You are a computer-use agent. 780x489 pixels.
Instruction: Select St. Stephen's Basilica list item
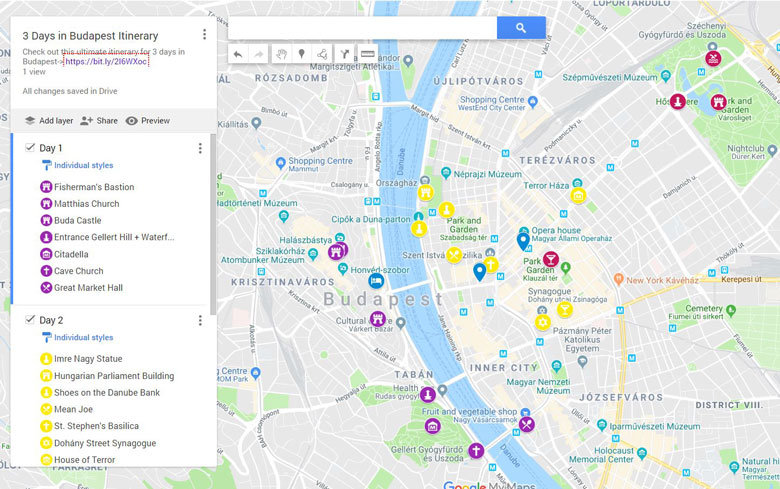pyautogui.click(x=96, y=426)
